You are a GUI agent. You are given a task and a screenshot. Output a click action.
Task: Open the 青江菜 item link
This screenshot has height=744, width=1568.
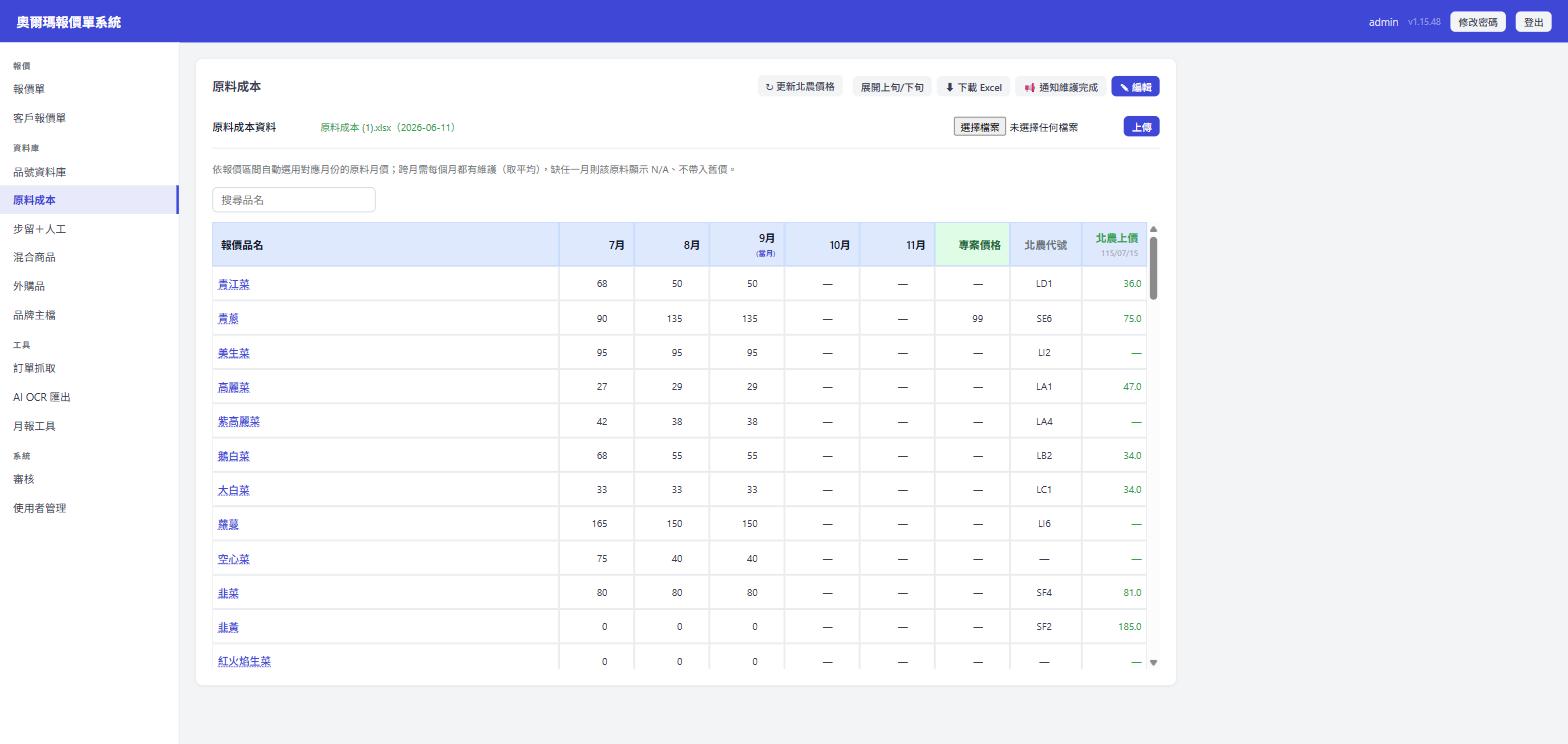[x=234, y=284]
